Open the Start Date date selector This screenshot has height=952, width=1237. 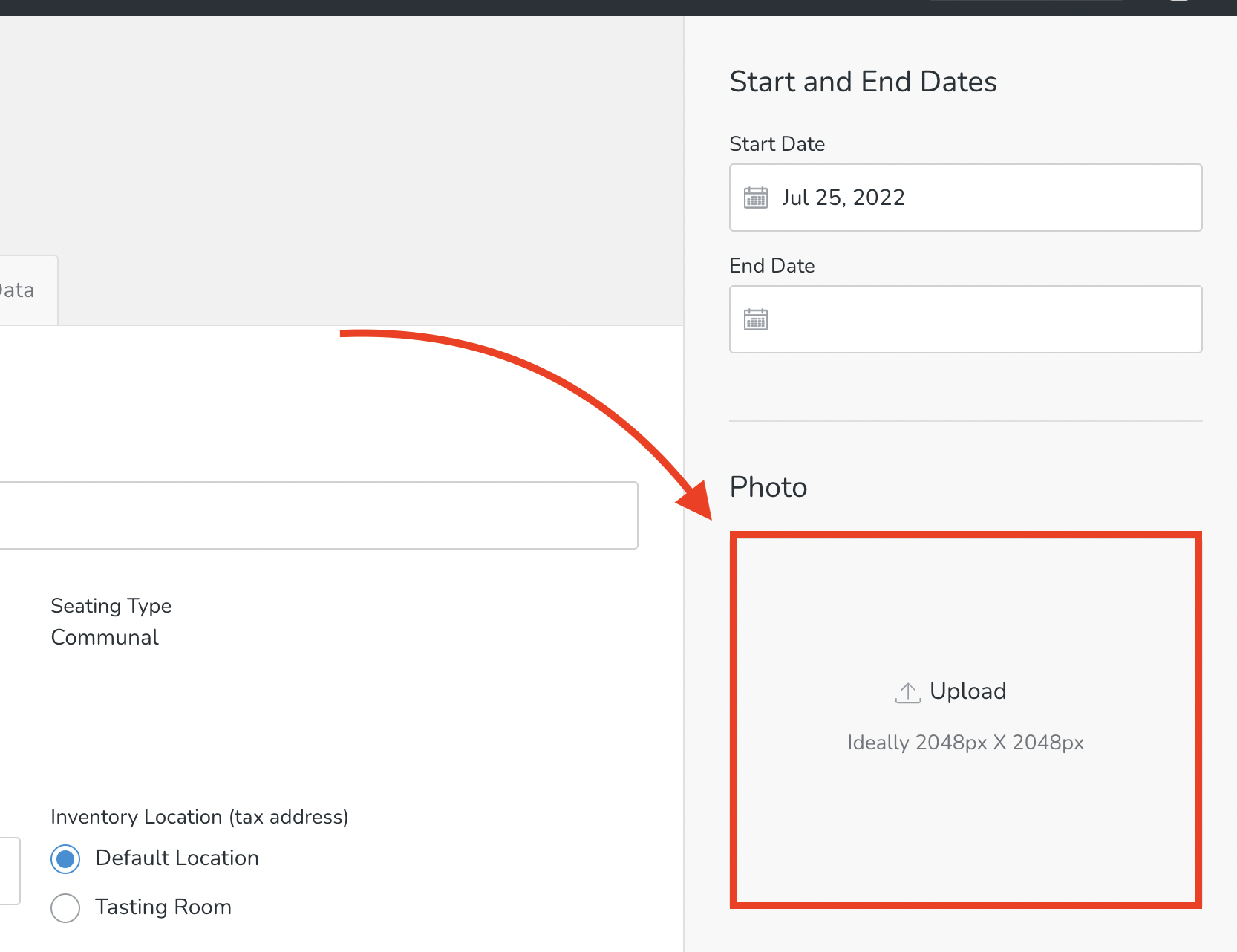point(965,198)
